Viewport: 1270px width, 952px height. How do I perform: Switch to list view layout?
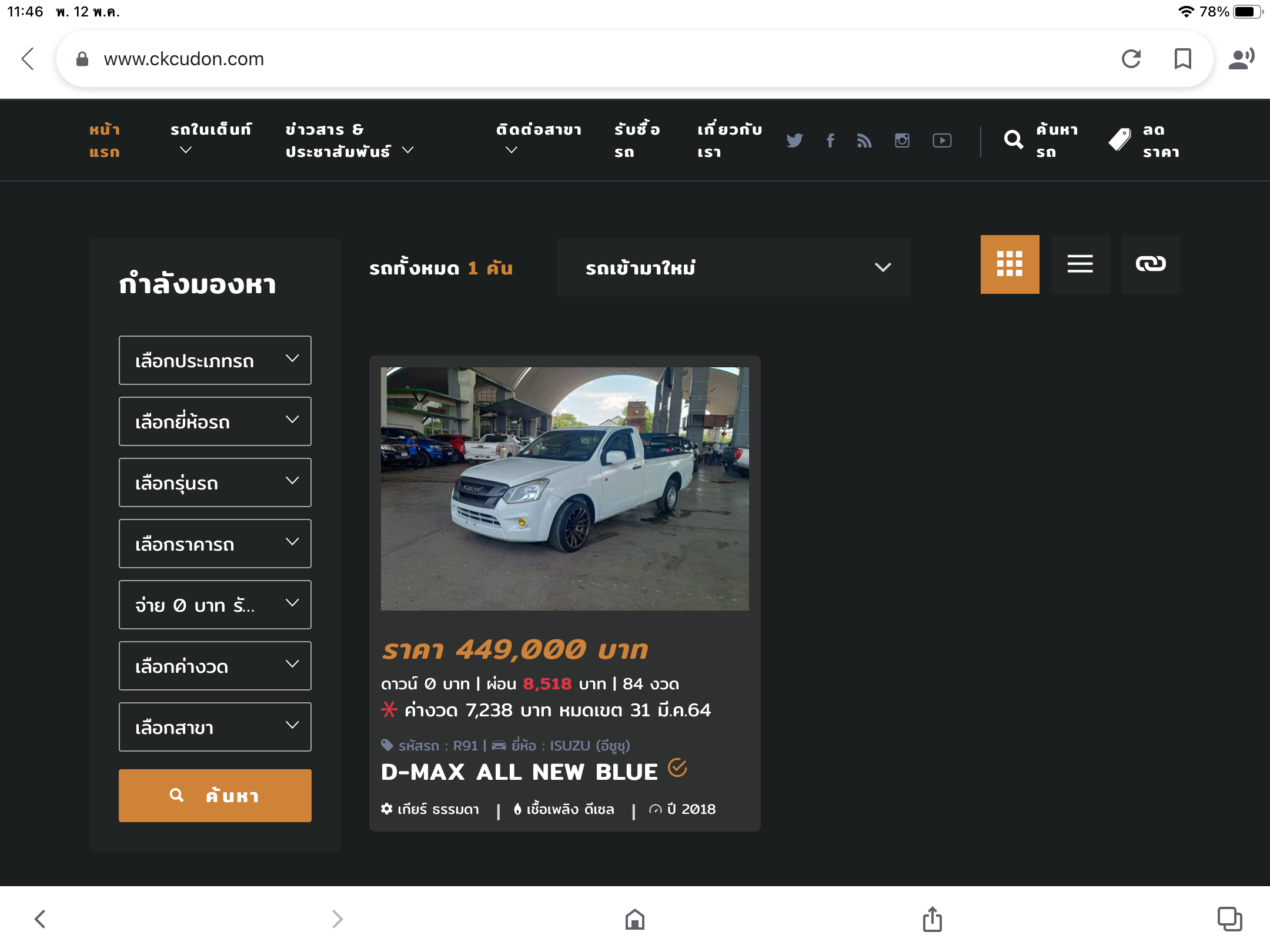1080,264
